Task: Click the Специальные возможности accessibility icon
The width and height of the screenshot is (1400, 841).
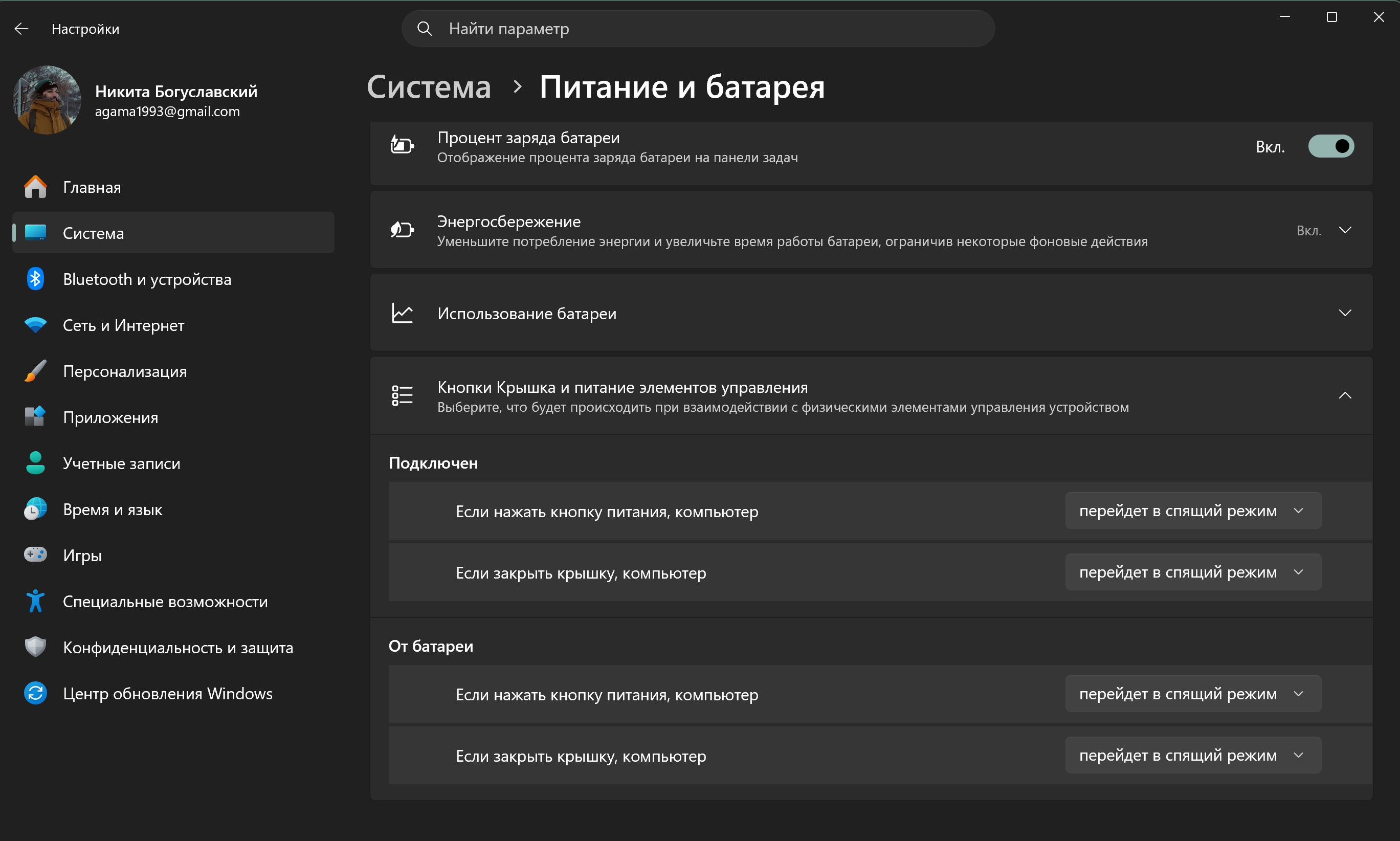Action: pos(35,601)
